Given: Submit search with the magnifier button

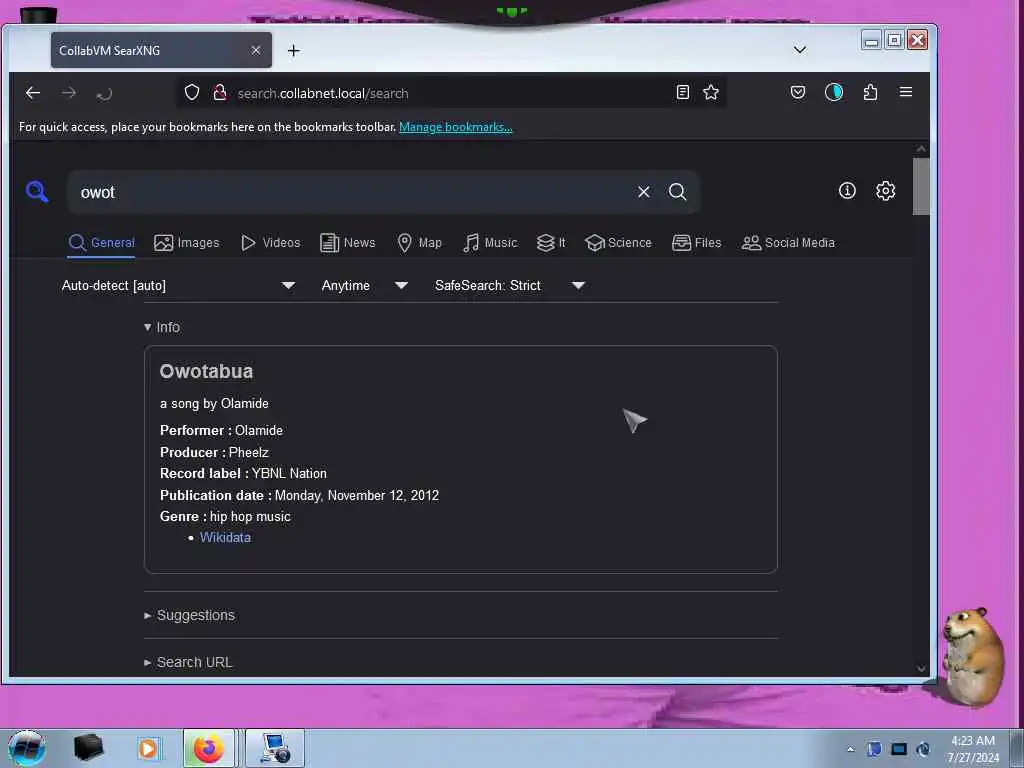Looking at the screenshot, I should click(677, 191).
